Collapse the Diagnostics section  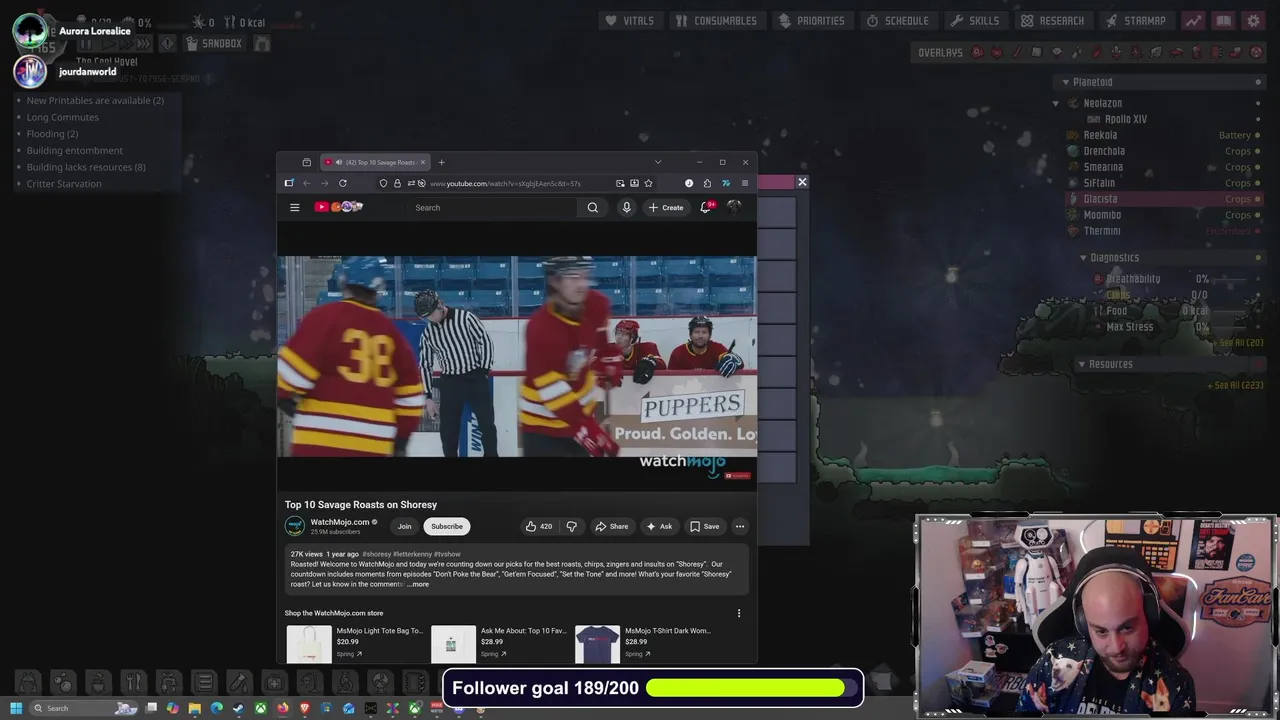1083,258
